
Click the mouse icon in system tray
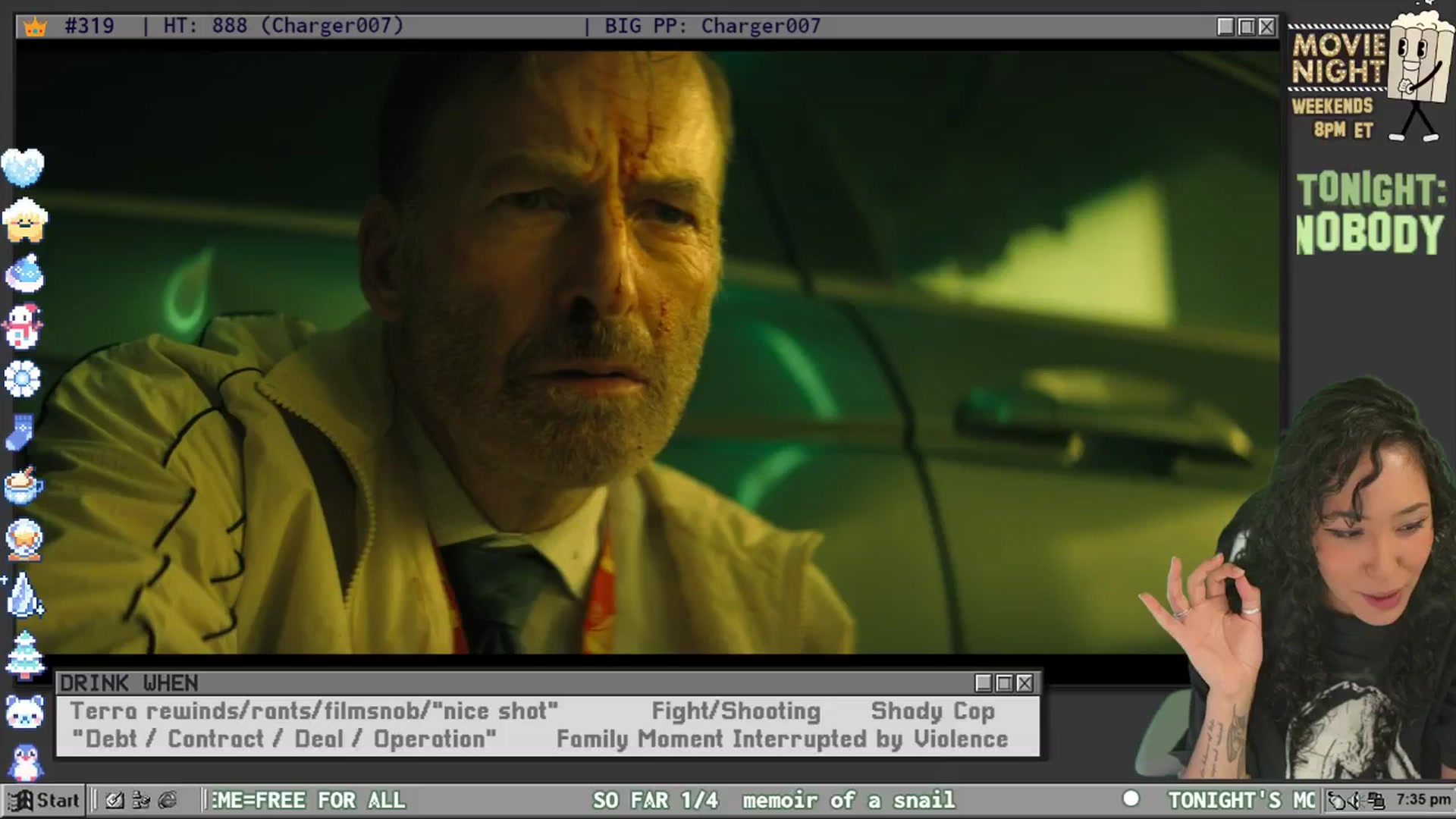[x=1338, y=800]
